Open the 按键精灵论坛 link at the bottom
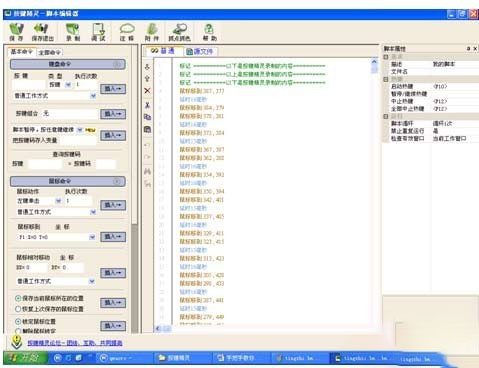The image size is (479, 368). 75,343
